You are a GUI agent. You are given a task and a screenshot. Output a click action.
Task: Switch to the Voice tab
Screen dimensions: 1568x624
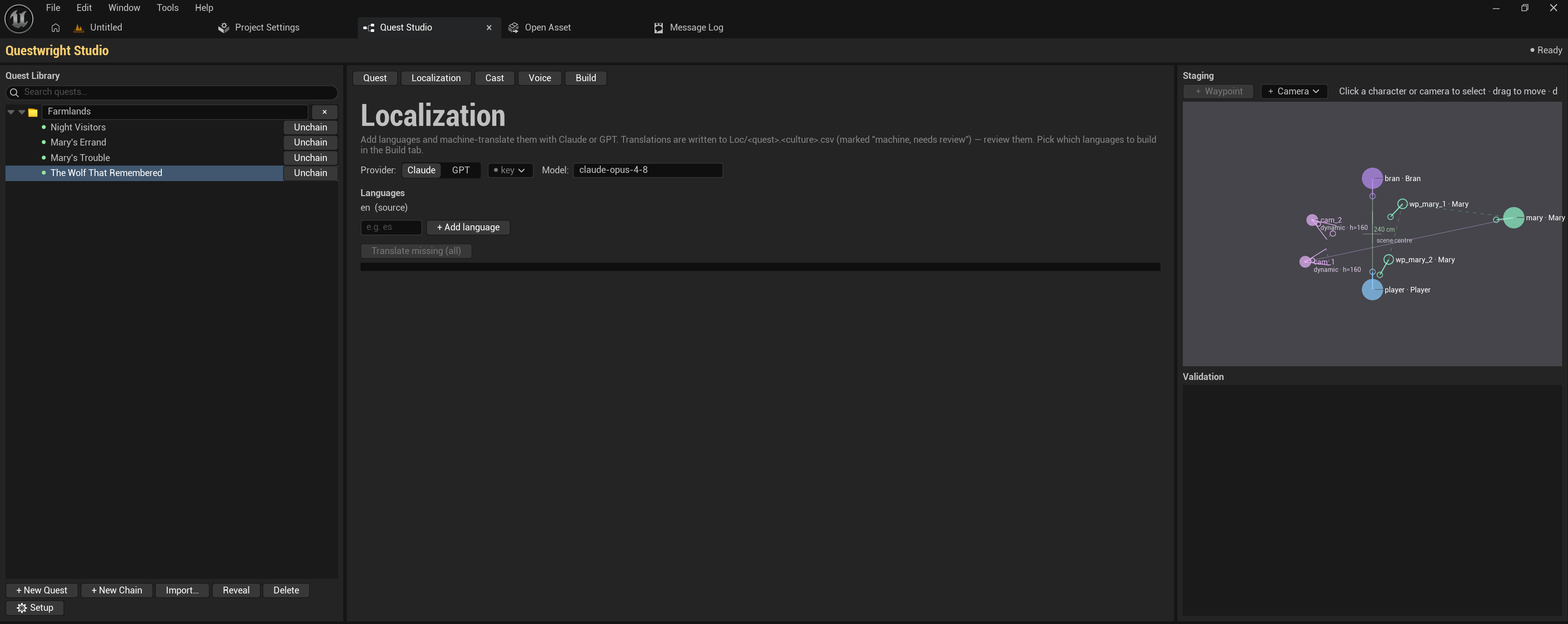click(540, 78)
